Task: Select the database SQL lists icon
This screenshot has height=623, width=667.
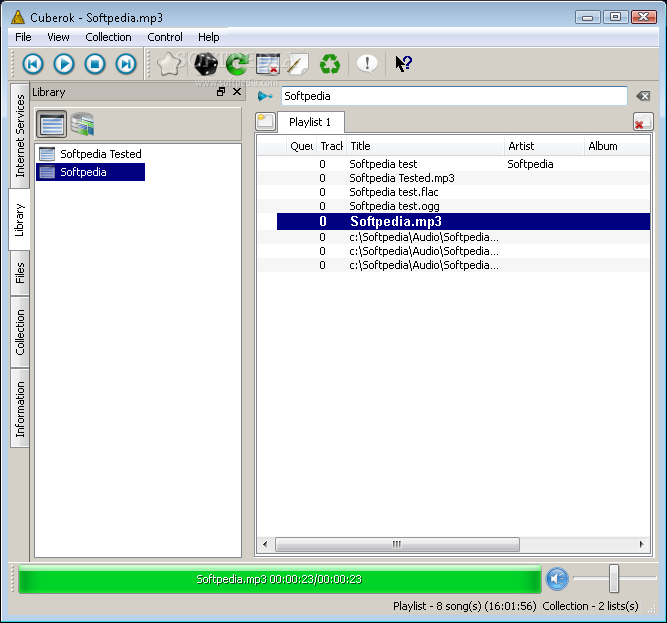Action: click(83, 124)
